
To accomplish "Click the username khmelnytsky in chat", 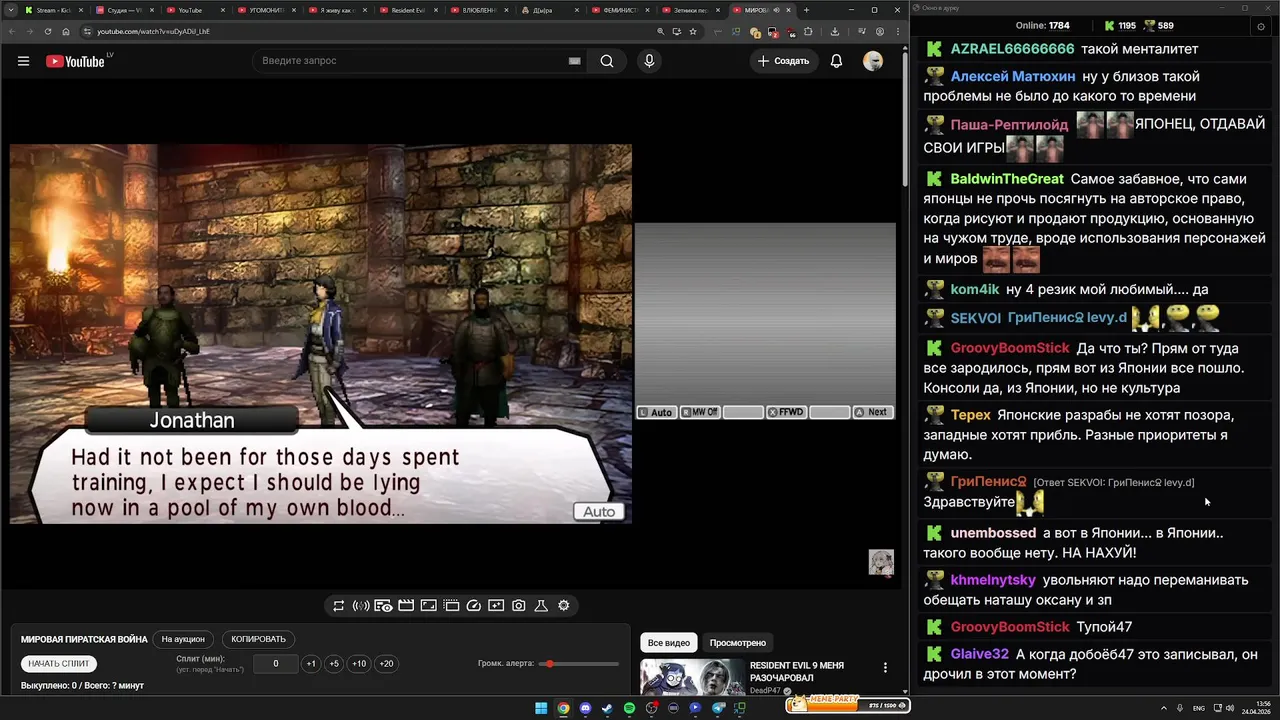I will click(x=993, y=580).
